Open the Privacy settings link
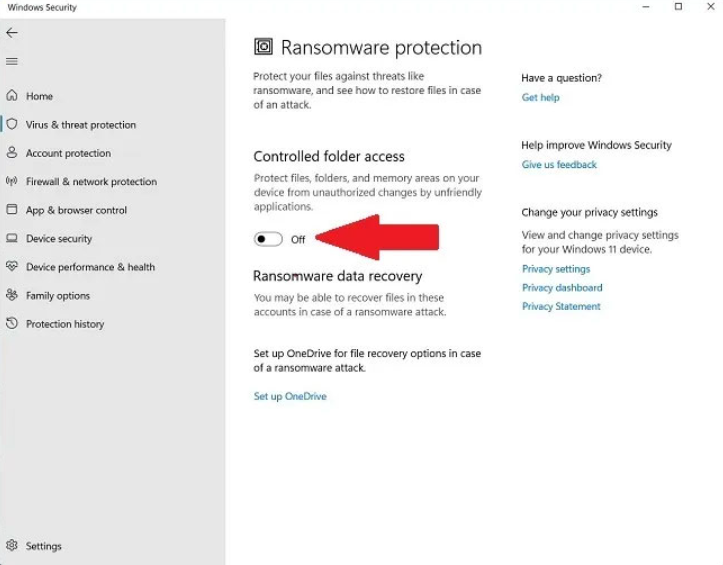Image resolution: width=723 pixels, height=565 pixels. point(556,269)
